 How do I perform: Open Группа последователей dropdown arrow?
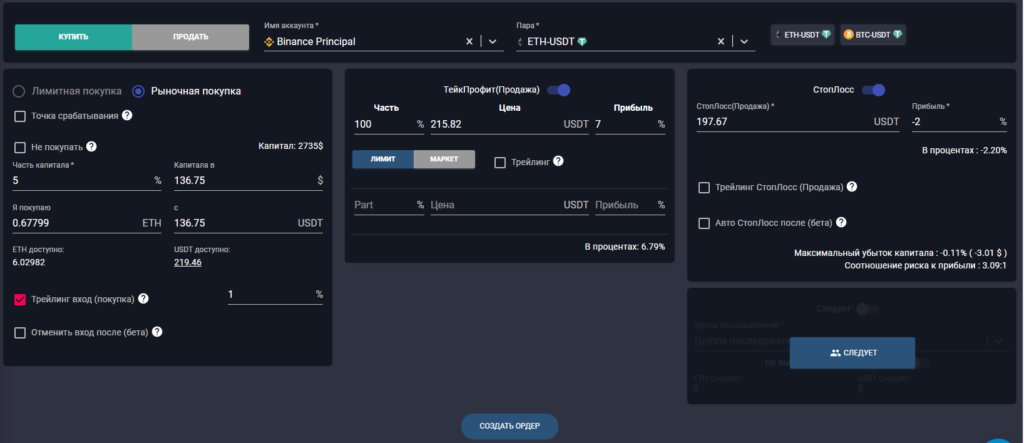(x=999, y=340)
